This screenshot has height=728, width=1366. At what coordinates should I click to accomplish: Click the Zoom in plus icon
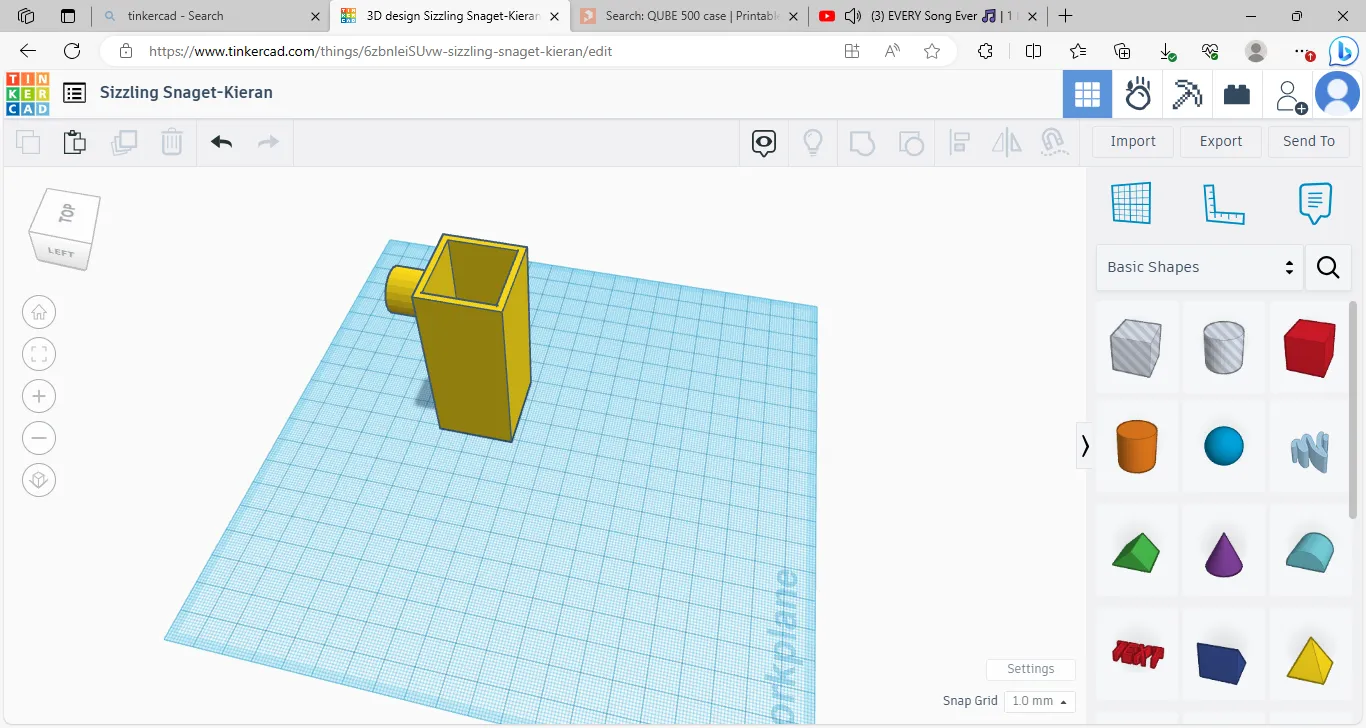(39, 396)
